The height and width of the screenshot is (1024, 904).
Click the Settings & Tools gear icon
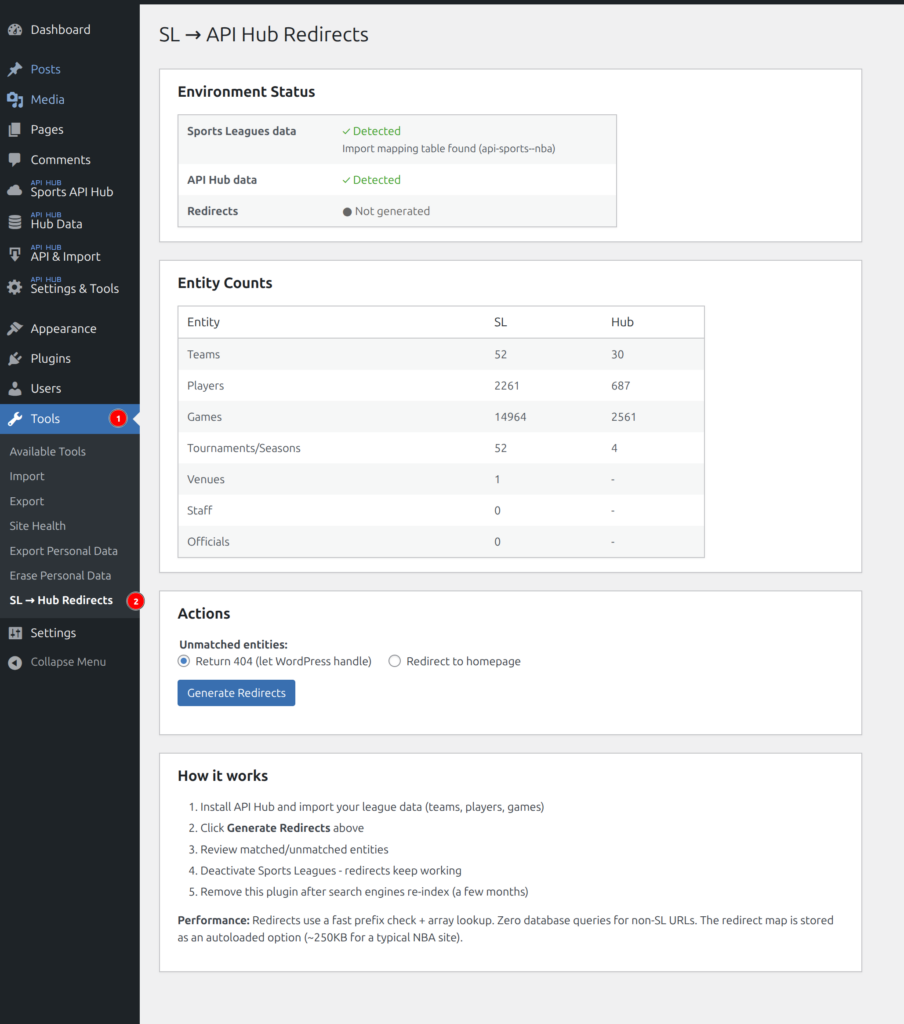15,287
